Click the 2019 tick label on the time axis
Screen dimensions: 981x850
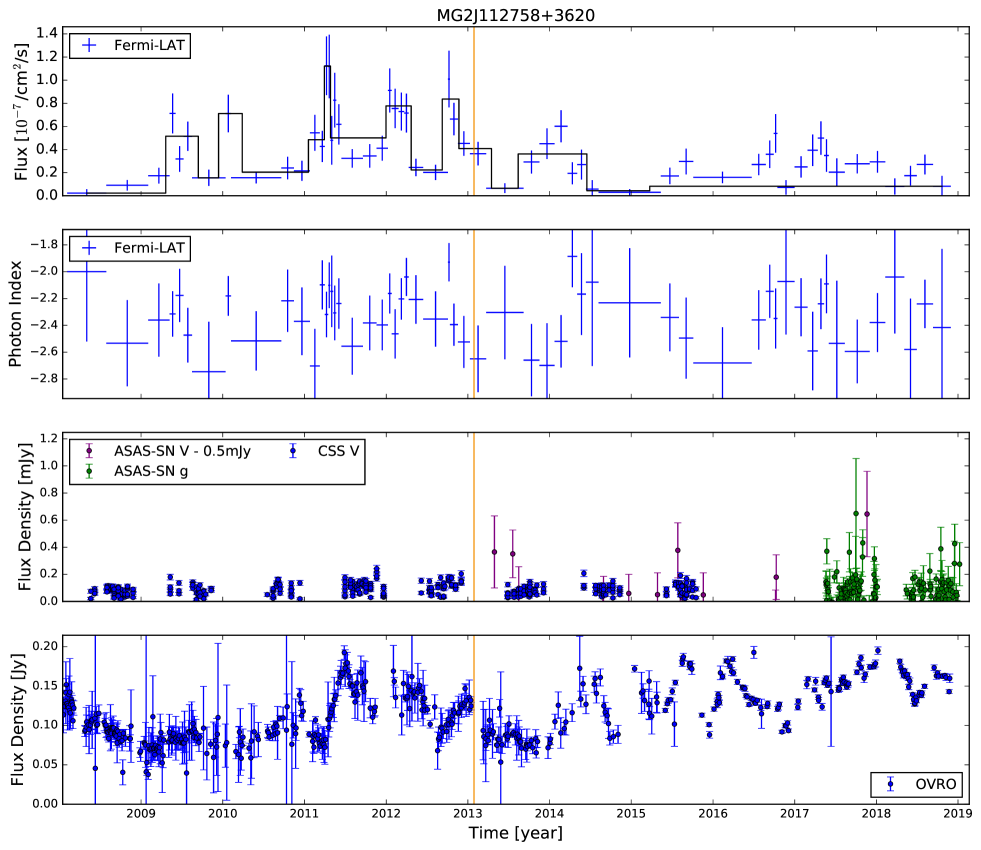(957, 813)
